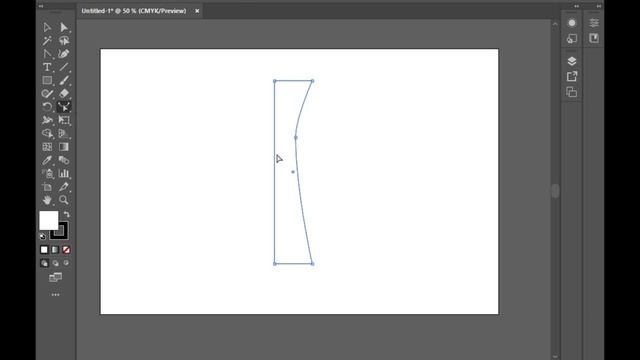This screenshot has height=360, width=640.
Task: Open the Artboards panel icon
Action: 572,92
